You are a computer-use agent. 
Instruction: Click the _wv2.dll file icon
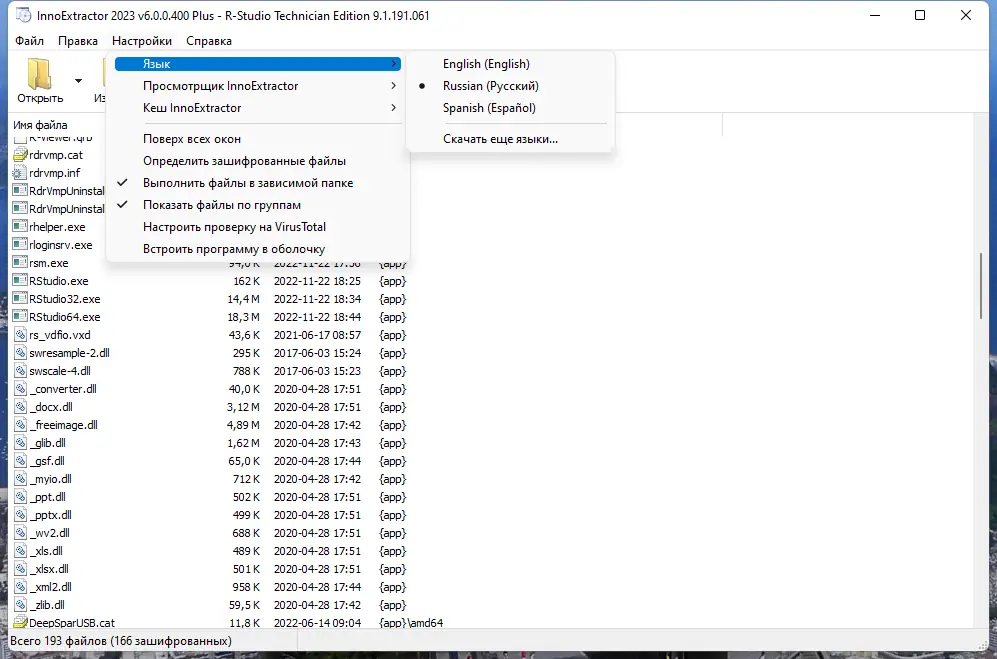point(20,532)
